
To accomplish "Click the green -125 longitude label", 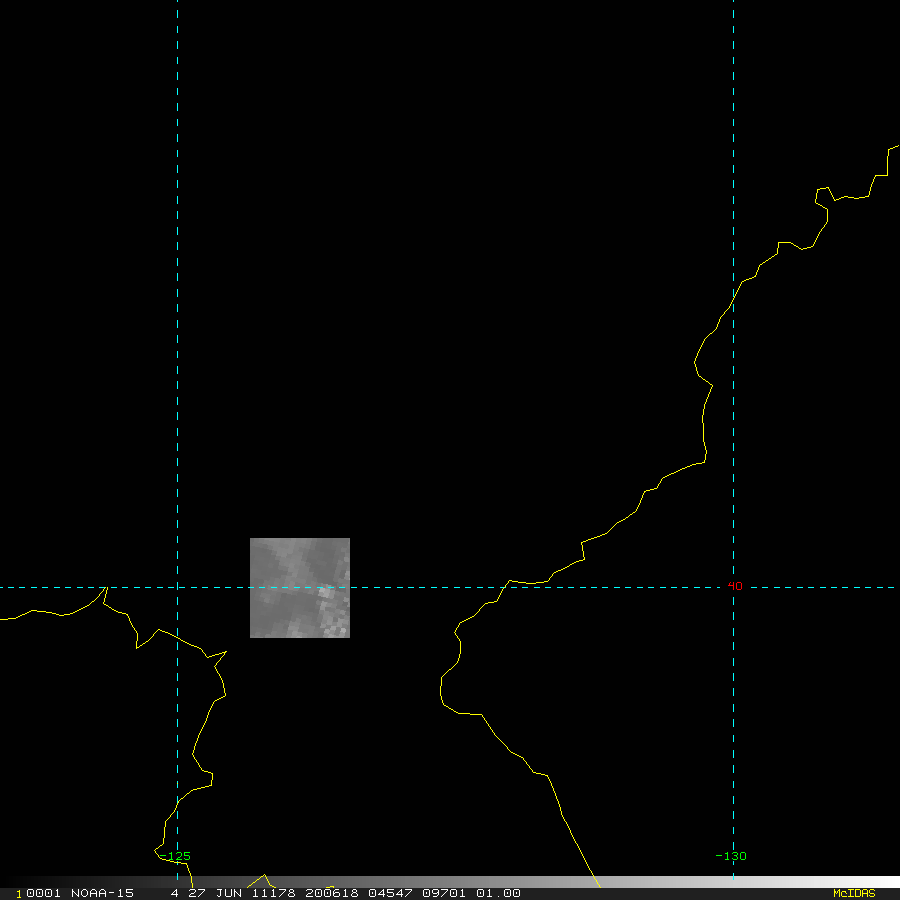I will [x=176, y=856].
